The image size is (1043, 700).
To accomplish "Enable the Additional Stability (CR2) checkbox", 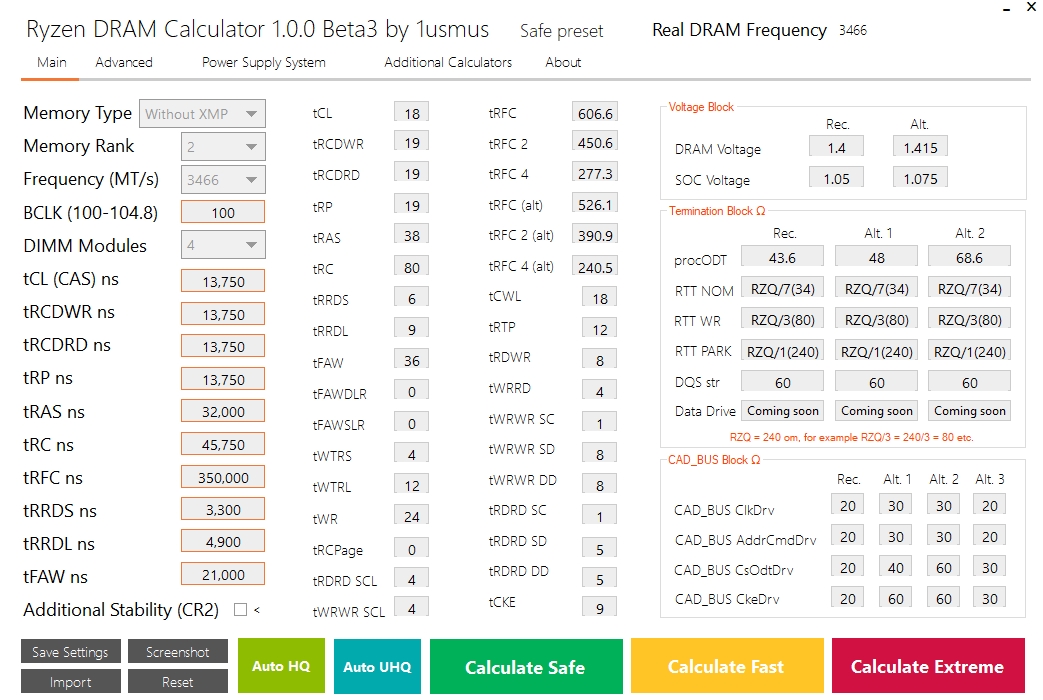I will click(241, 610).
